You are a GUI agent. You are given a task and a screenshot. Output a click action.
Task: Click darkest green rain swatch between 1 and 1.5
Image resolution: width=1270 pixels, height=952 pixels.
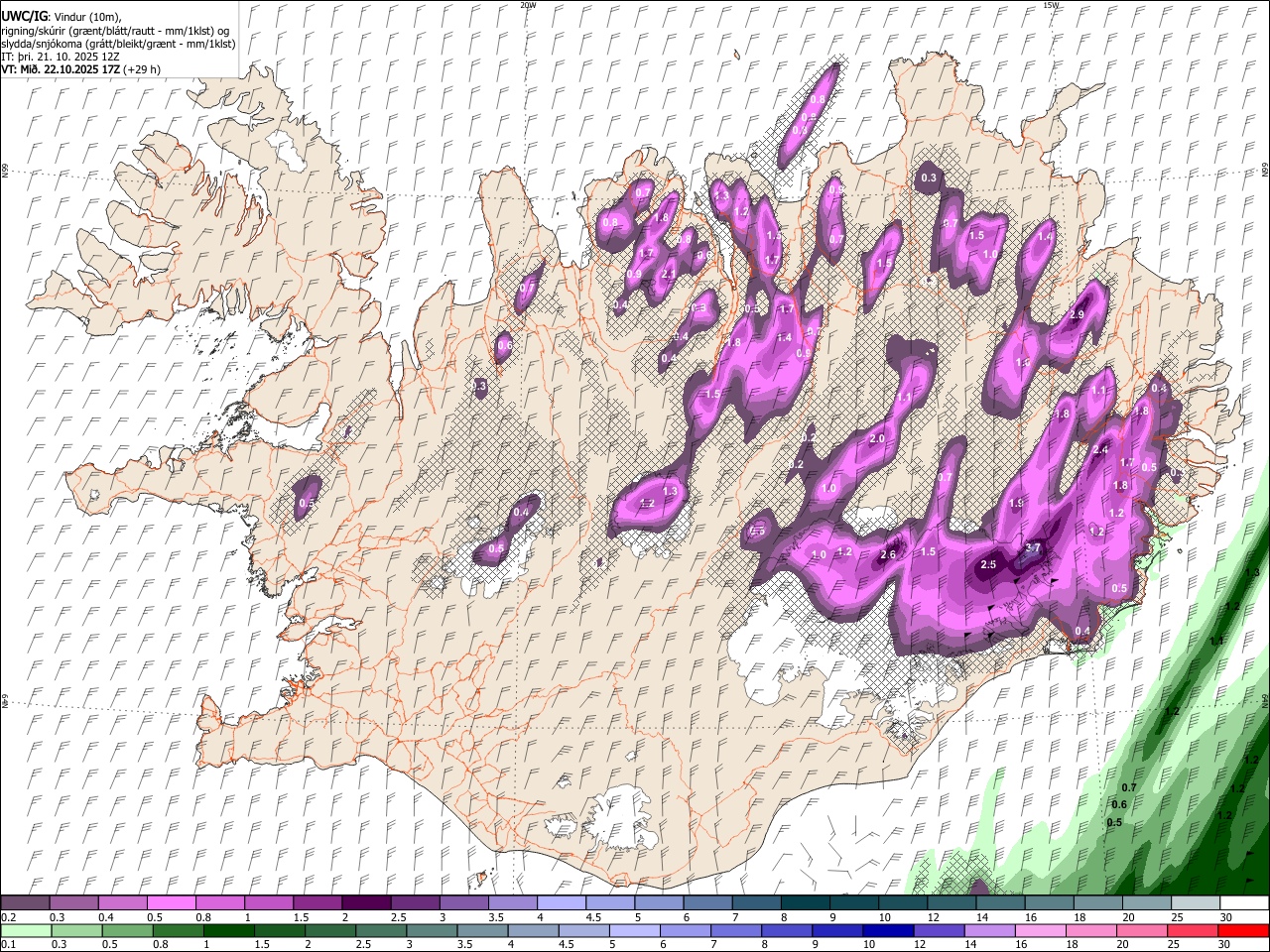click(x=229, y=930)
